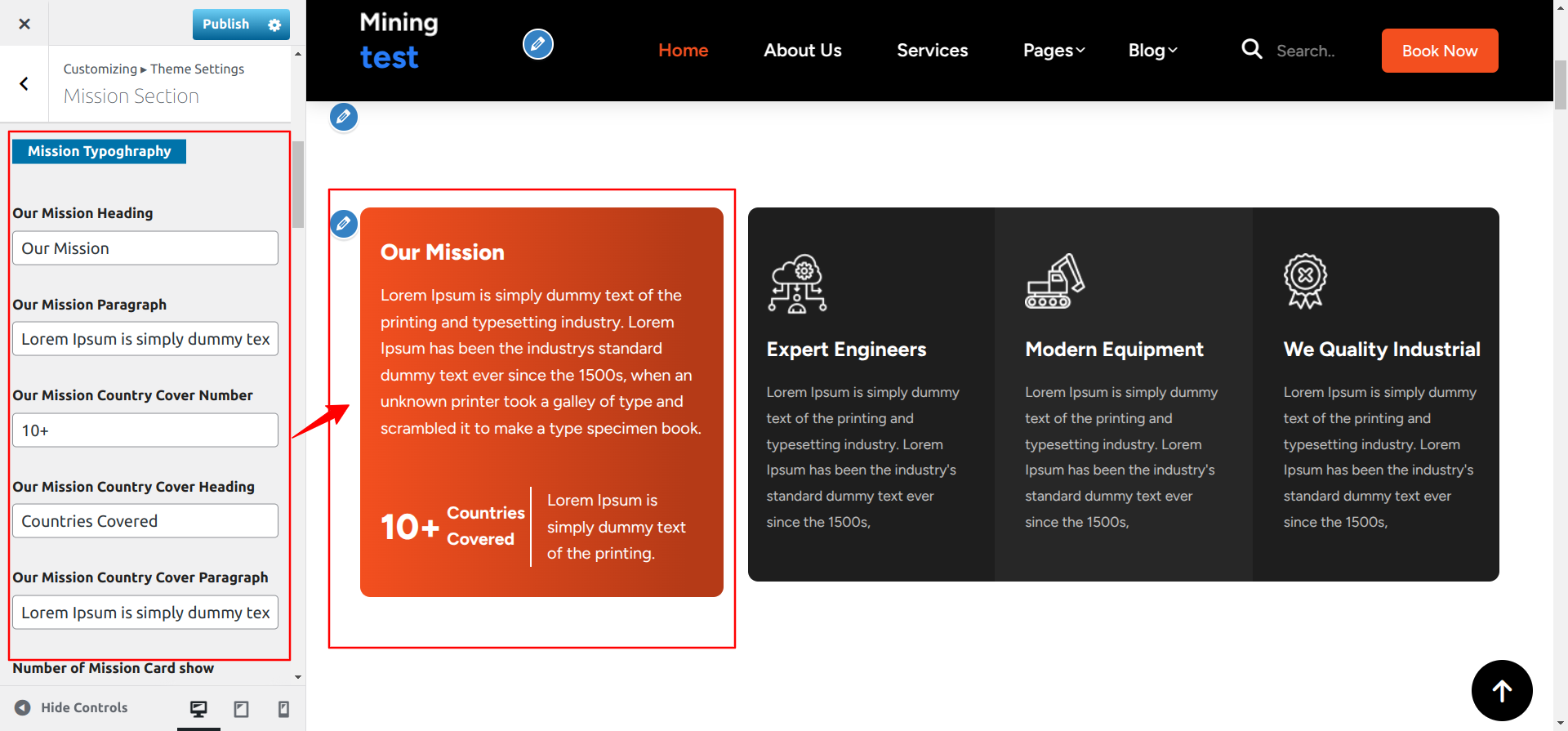
Task: Switch to mobile preview device
Action: [283, 708]
